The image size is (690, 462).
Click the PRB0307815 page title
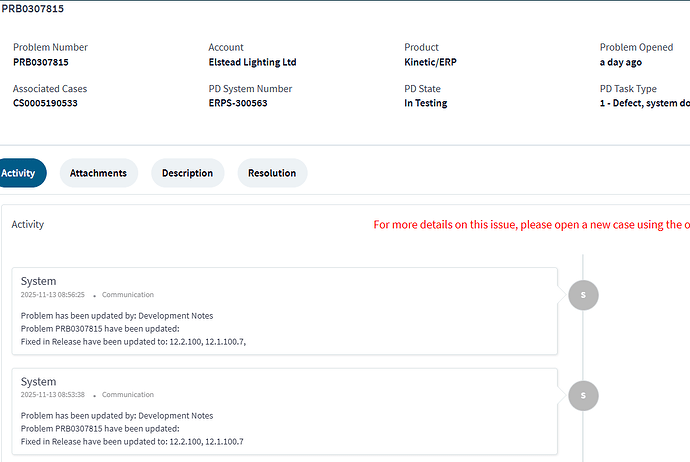34,9
